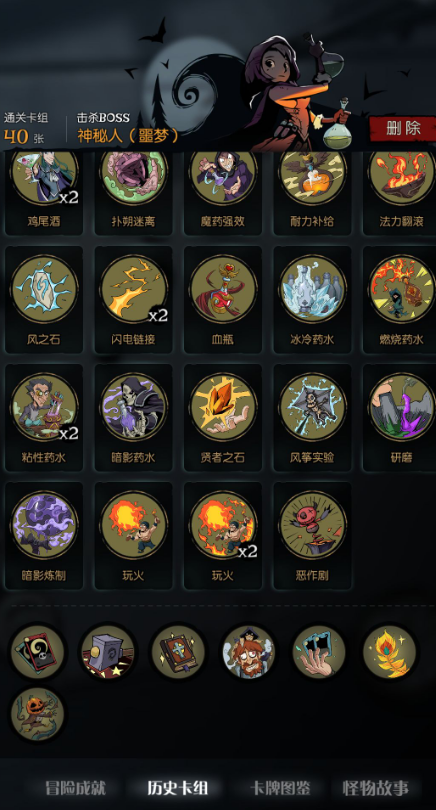Open the 卡牌图鉴 tab
Screen dimensions: 436x810
coord(280,788)
